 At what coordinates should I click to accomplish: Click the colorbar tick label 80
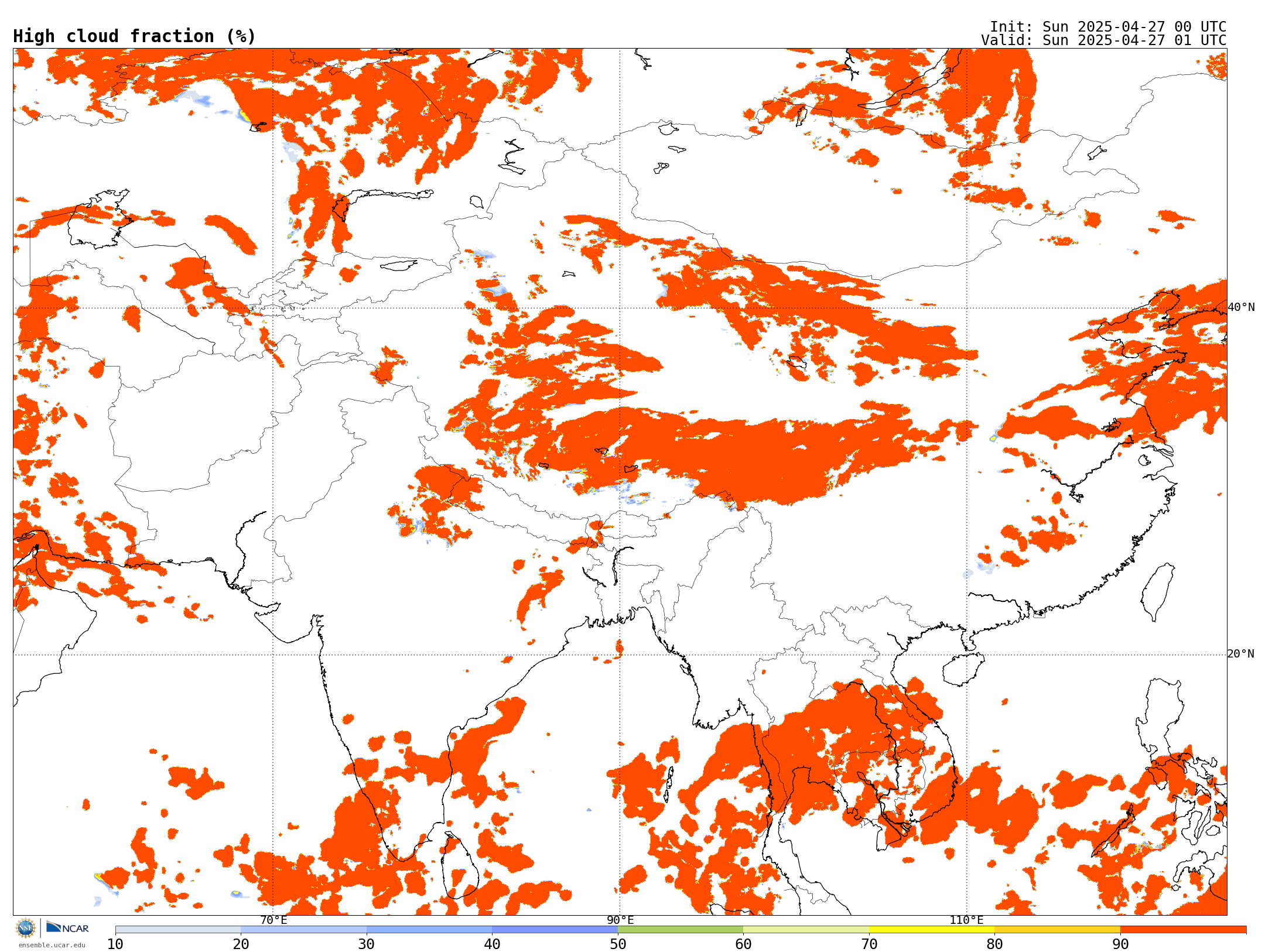(x=994, y=944)
